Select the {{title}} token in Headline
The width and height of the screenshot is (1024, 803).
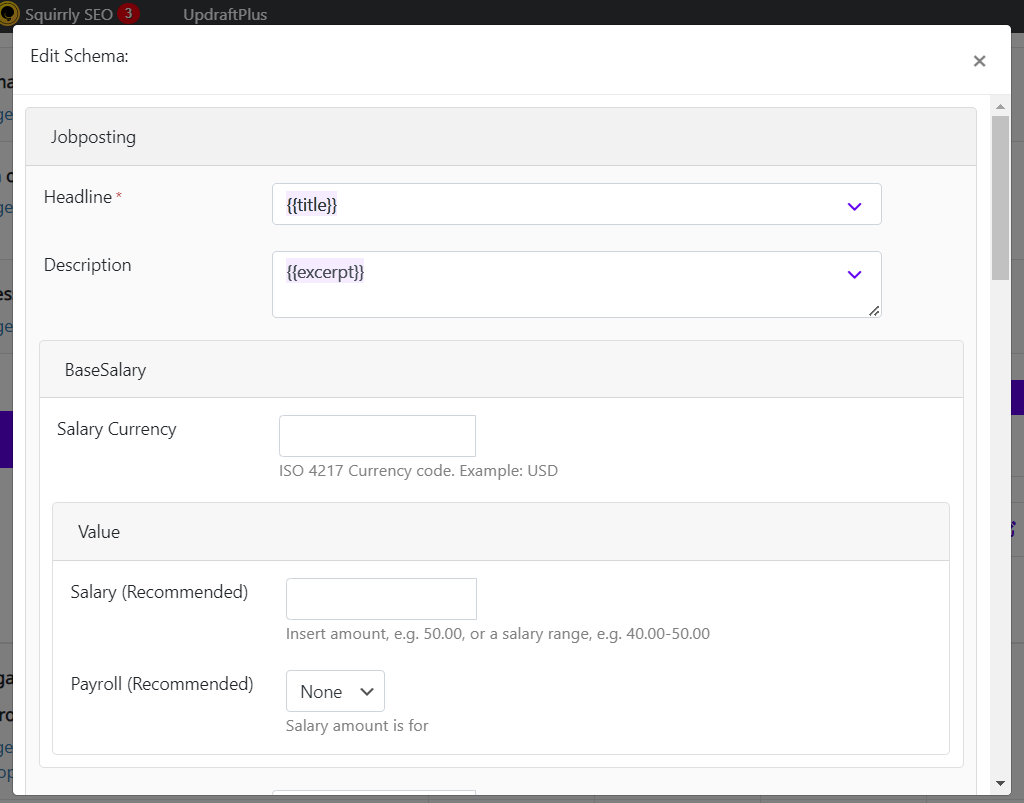(x=312, y=205)
